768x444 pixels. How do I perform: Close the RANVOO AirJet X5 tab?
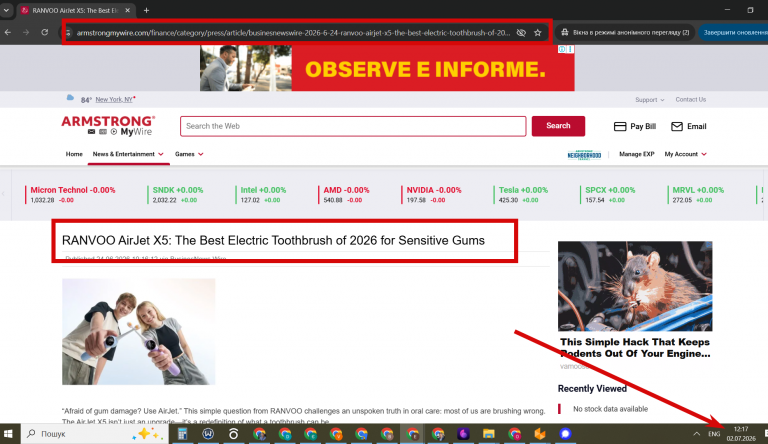127,10
